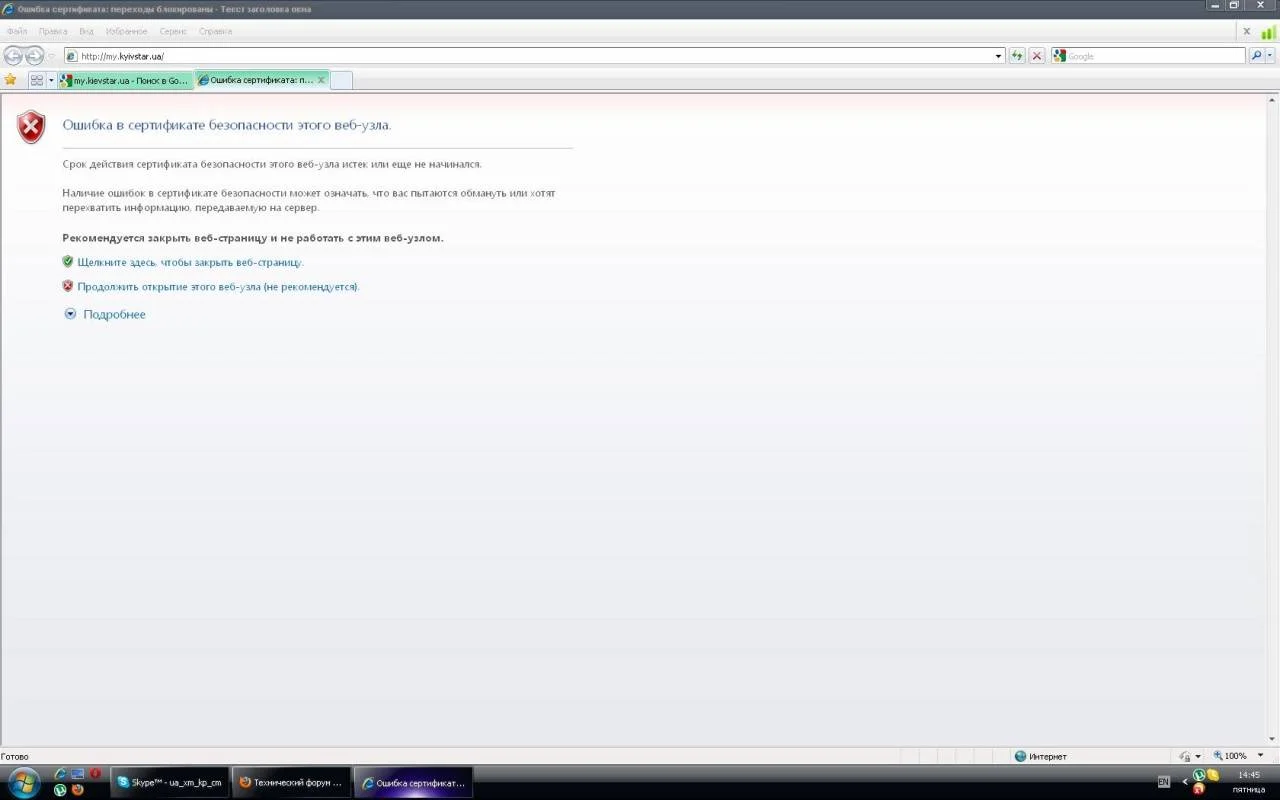Expand the Подробнее details section
The height and width of the screenshot is (800, 1280).
coord(105,314)
